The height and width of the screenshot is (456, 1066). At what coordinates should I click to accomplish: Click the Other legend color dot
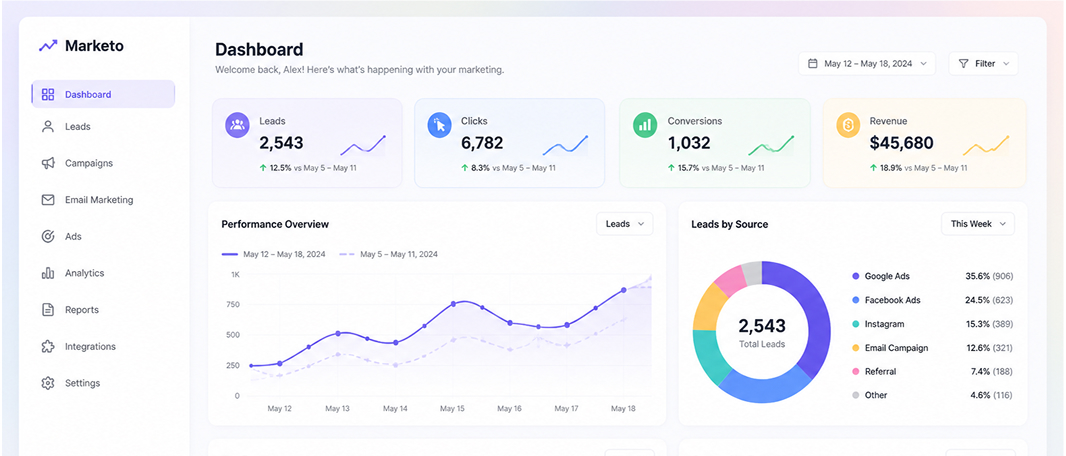[855, 395]
